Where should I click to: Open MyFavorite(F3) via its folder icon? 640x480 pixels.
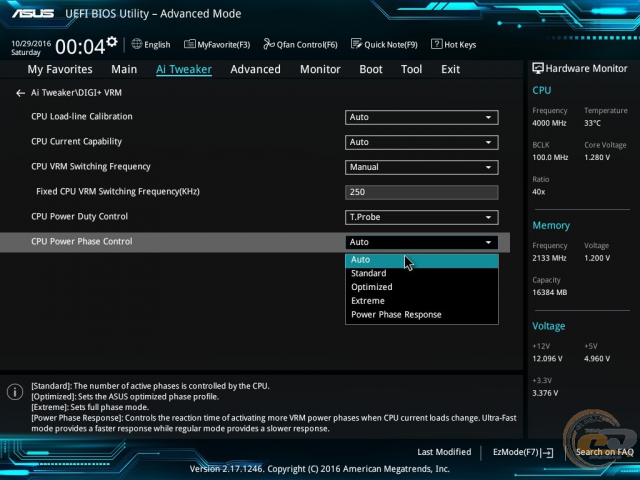189,44
